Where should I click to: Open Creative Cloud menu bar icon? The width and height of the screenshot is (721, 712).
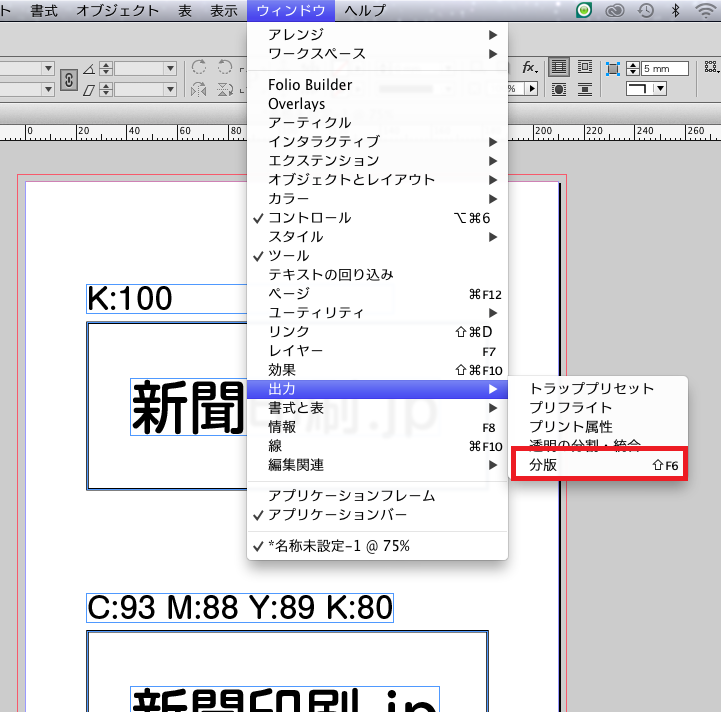click(x=614, y=11)
